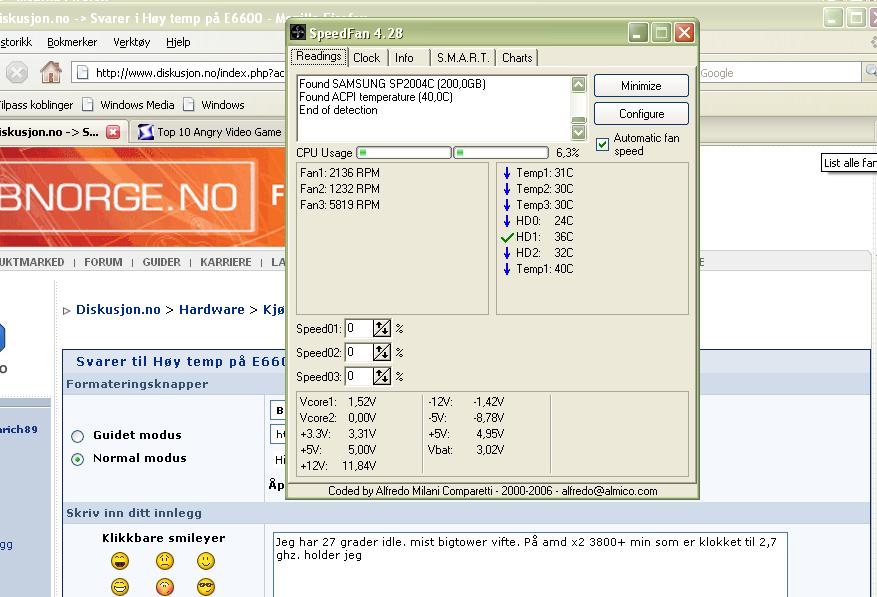Image resolution: width=877 pixels, height=597 pixels.
Task: Click log scrollbar up arrow
Action: coord(578,84)
